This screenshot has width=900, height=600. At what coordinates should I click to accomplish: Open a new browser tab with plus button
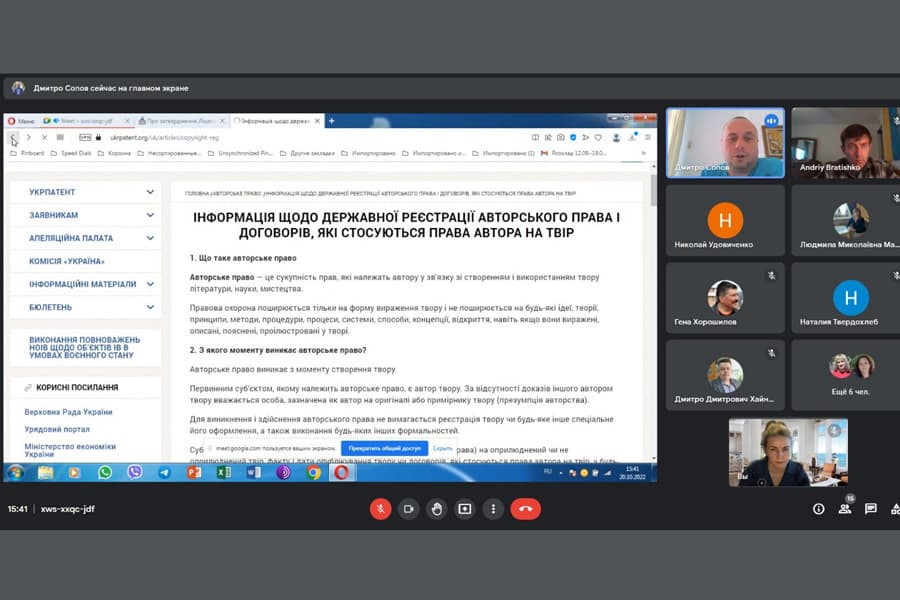(x=331, y=121)
